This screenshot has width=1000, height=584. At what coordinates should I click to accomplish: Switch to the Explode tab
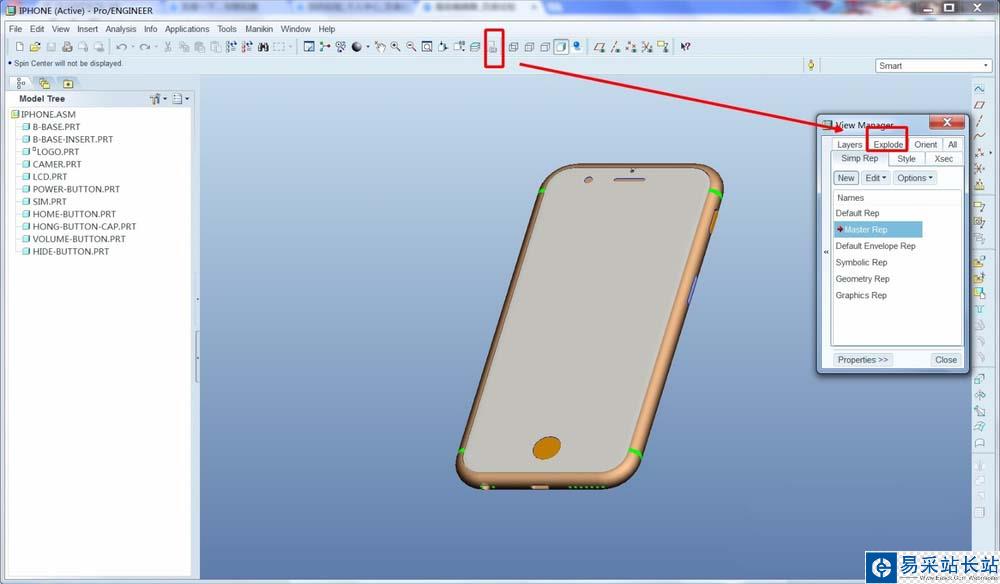coord(888,145)
